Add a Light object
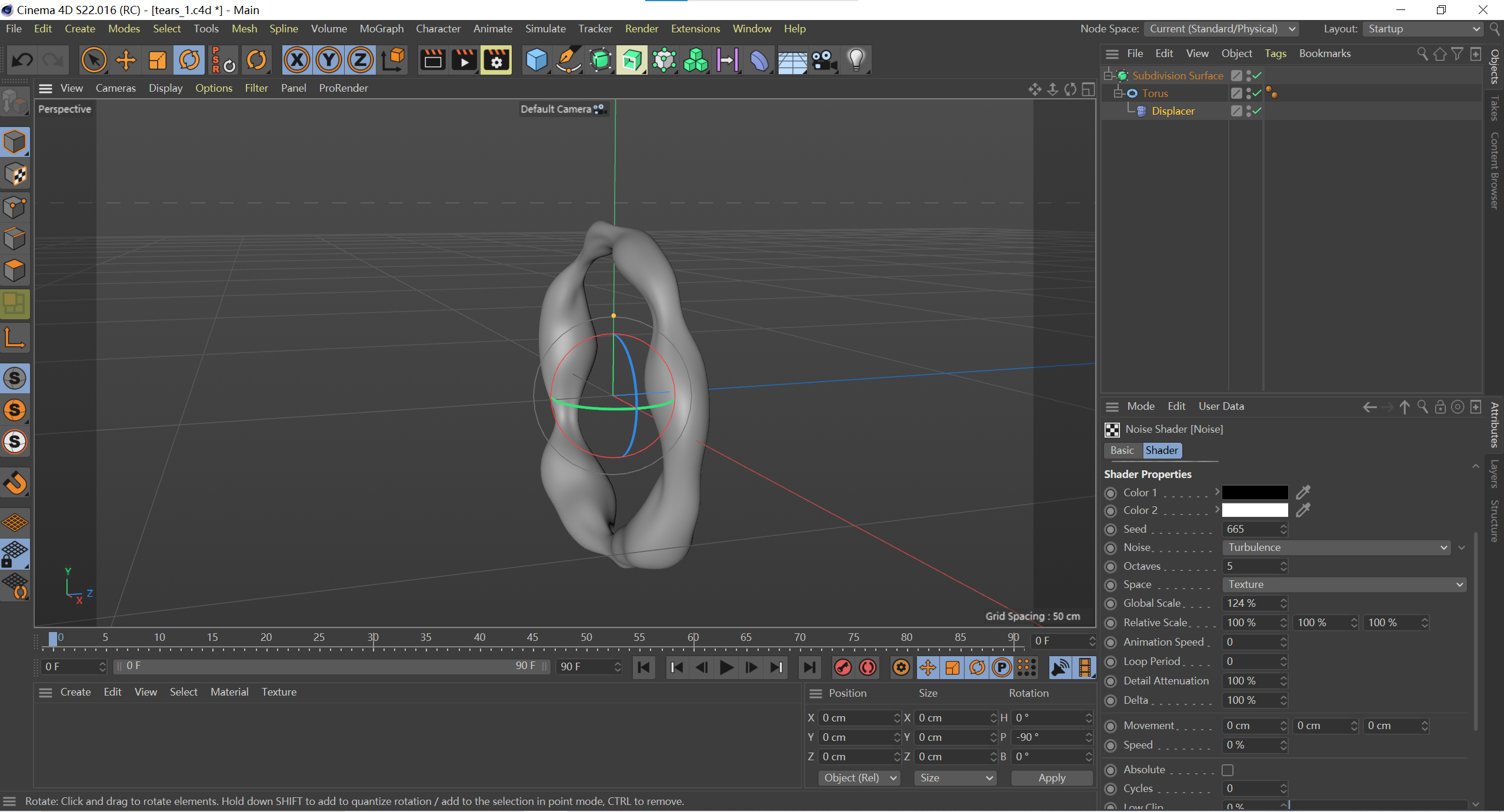The image size is (1504, 812). coord(856,60)
